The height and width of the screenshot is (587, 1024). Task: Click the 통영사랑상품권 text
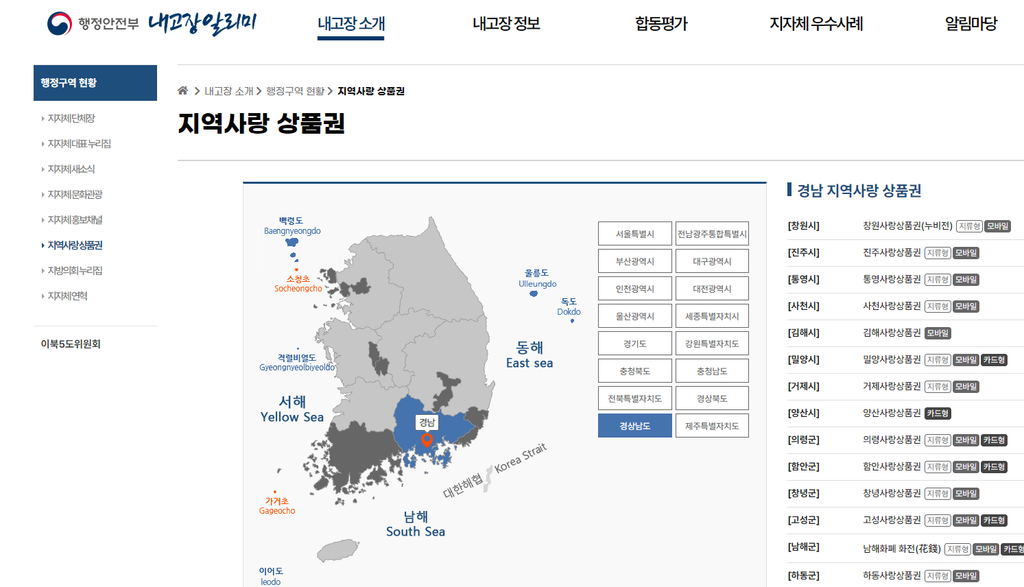(x=891, y=279)
